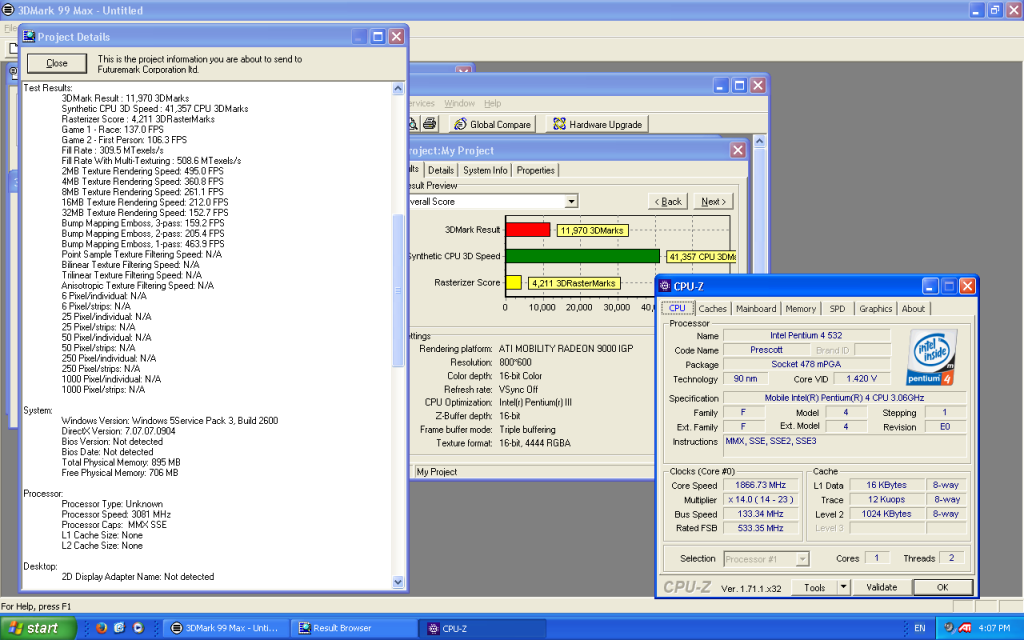The image size is (1024, 640).
Task: Click the yellow Rasterizer Score bar
Action: pos(513,282)
